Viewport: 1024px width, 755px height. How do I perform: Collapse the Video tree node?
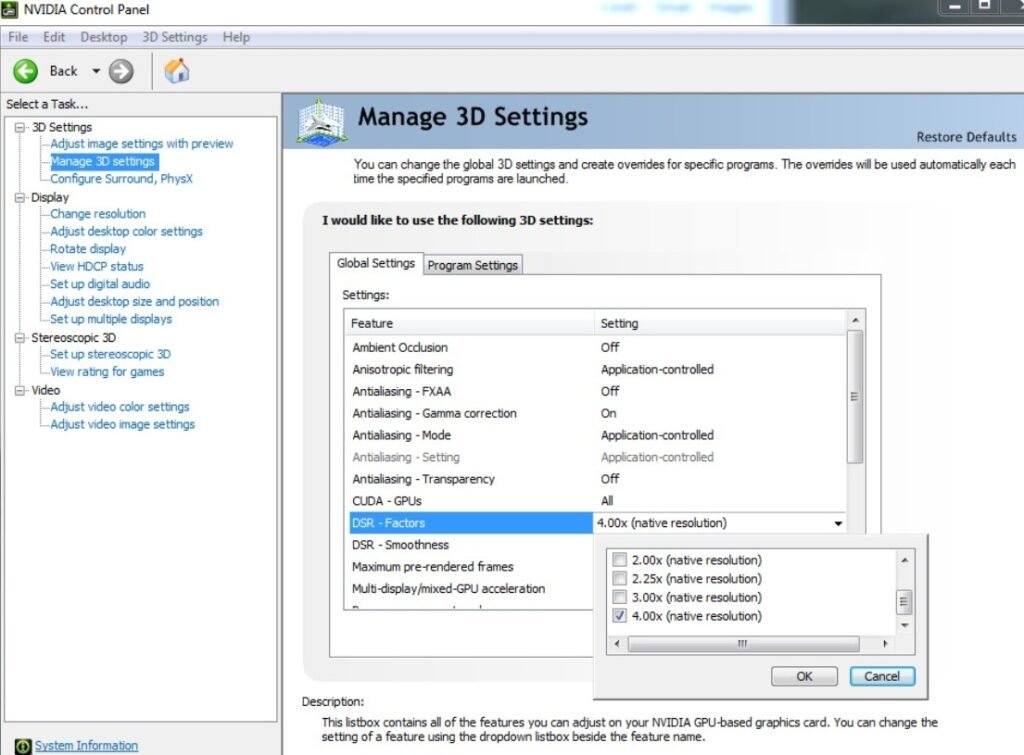20,391
